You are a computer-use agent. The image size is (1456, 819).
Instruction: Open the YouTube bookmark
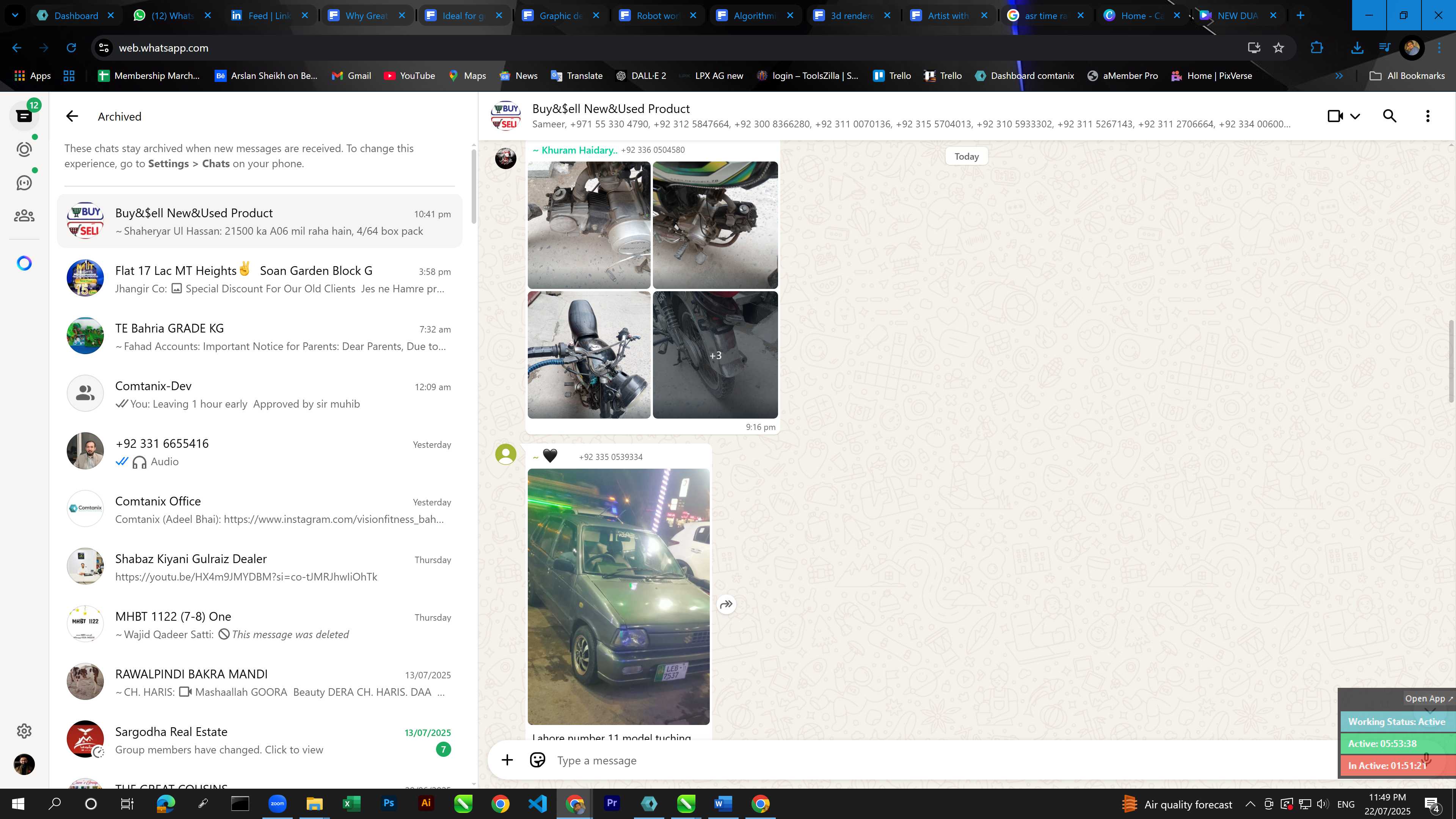tap(409, 76)
